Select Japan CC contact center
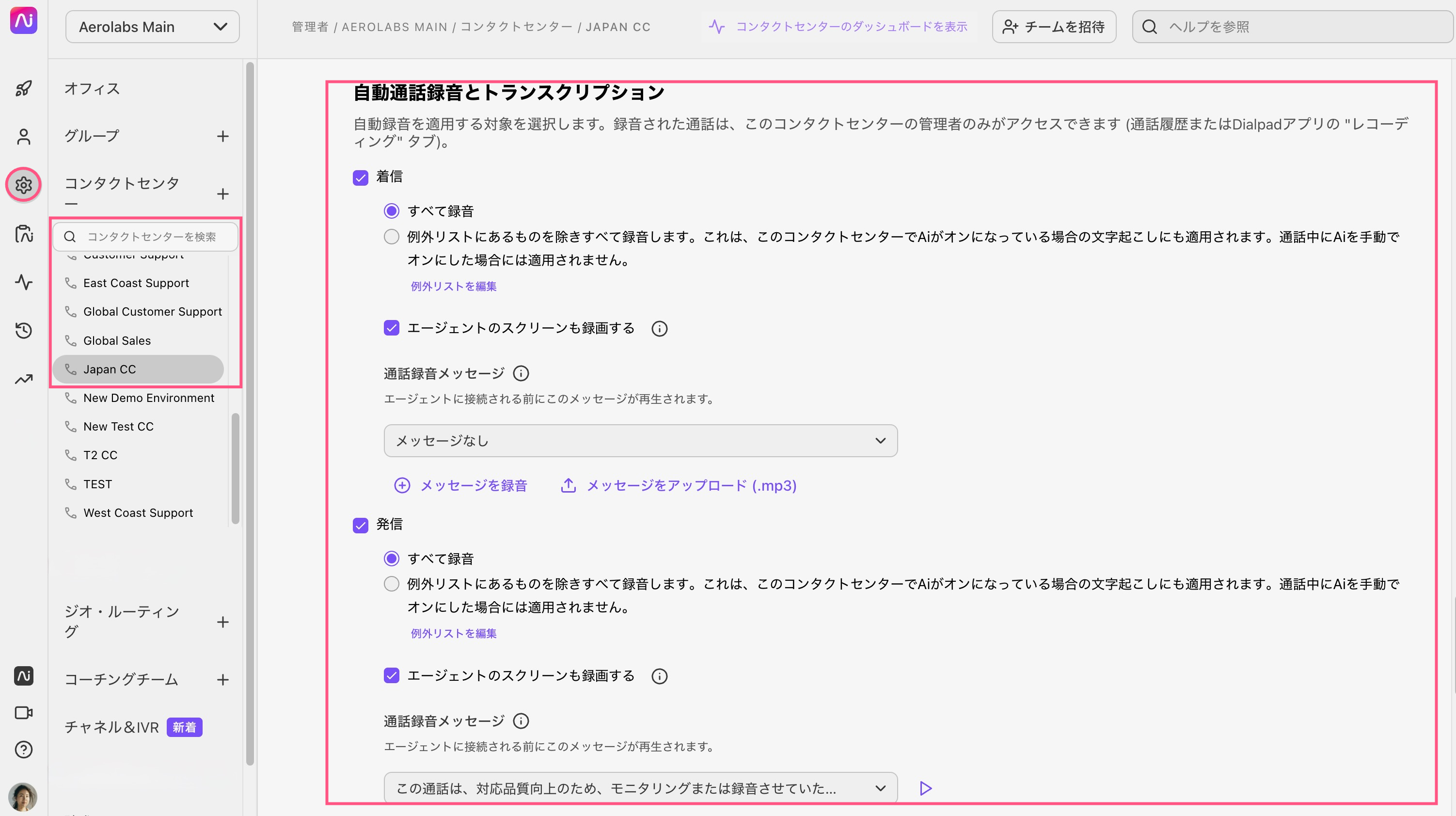This screenshot has width=1456, height=816. 139,369
